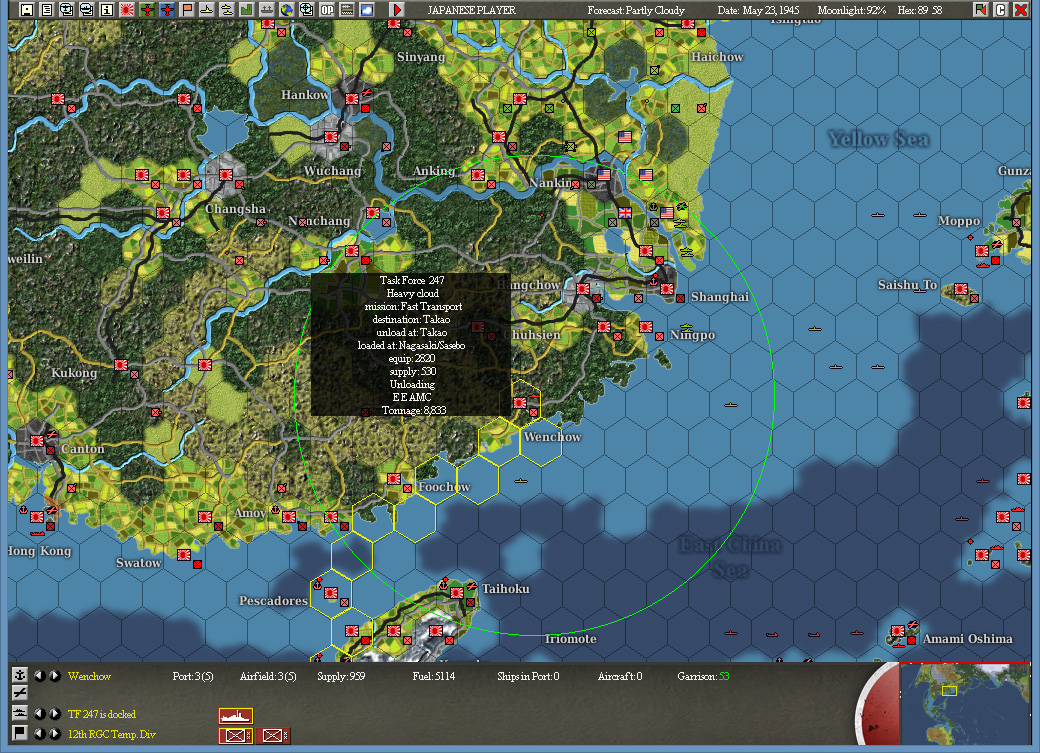Select the highlighted yellow-bordered infantry unit counter
Image resolution: width=1040 pixels, height=753 pixels.
coord(235,735)
